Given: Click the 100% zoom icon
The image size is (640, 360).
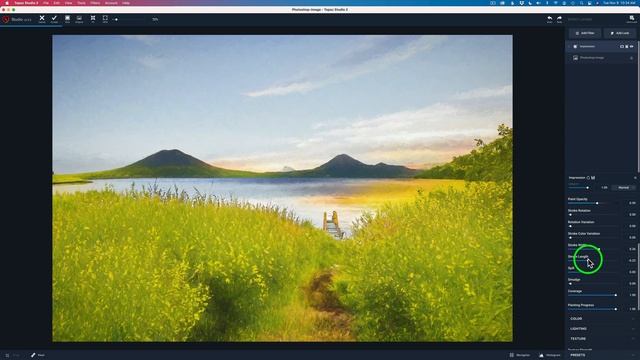Looking at the screenshot, I should tap(105, 18).
